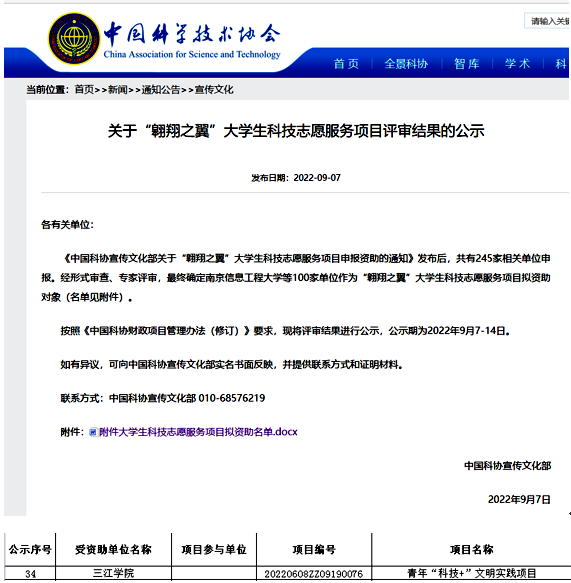
Task: Click the CAST emblem logo
Action: (74, 38)
